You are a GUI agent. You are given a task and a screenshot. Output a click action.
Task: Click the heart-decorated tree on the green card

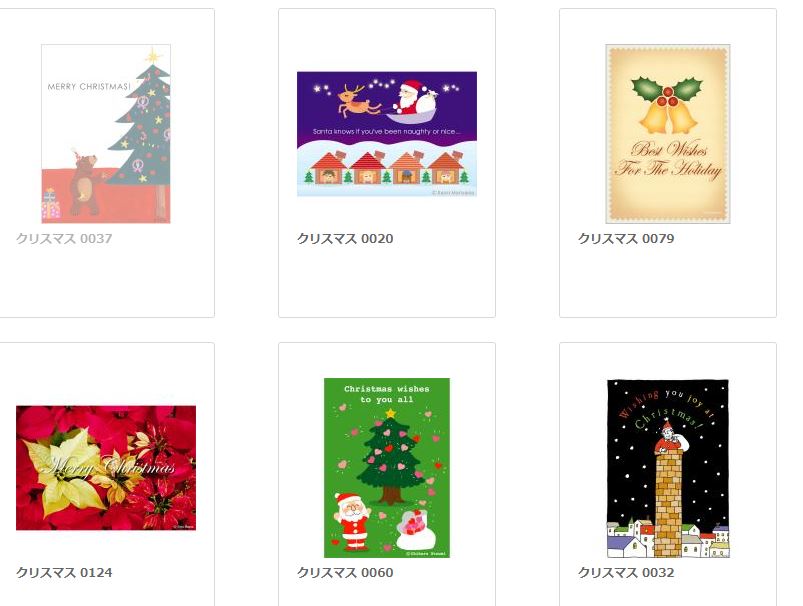[x=391, y=456]
